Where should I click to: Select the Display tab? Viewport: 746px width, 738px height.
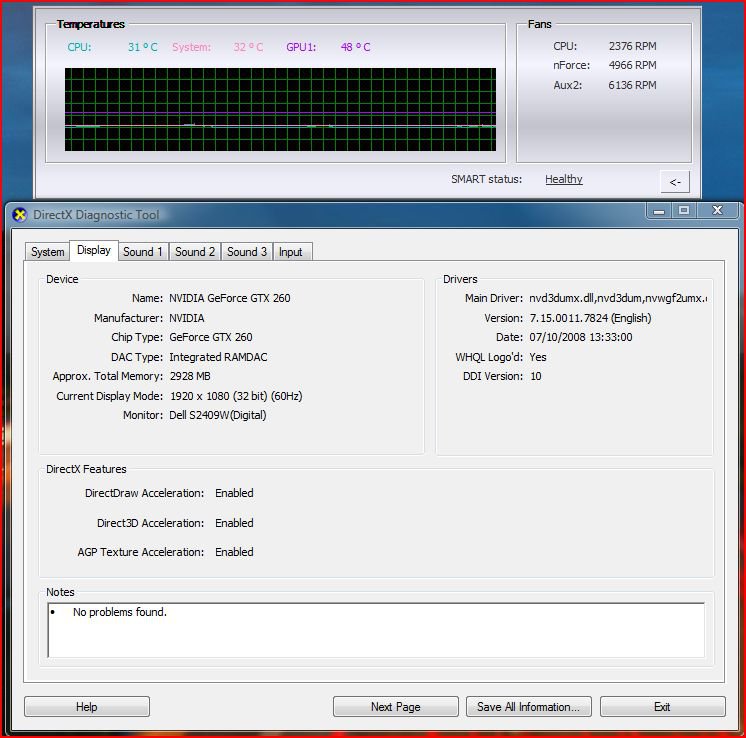pyautogui.click(x=94, y=250)
